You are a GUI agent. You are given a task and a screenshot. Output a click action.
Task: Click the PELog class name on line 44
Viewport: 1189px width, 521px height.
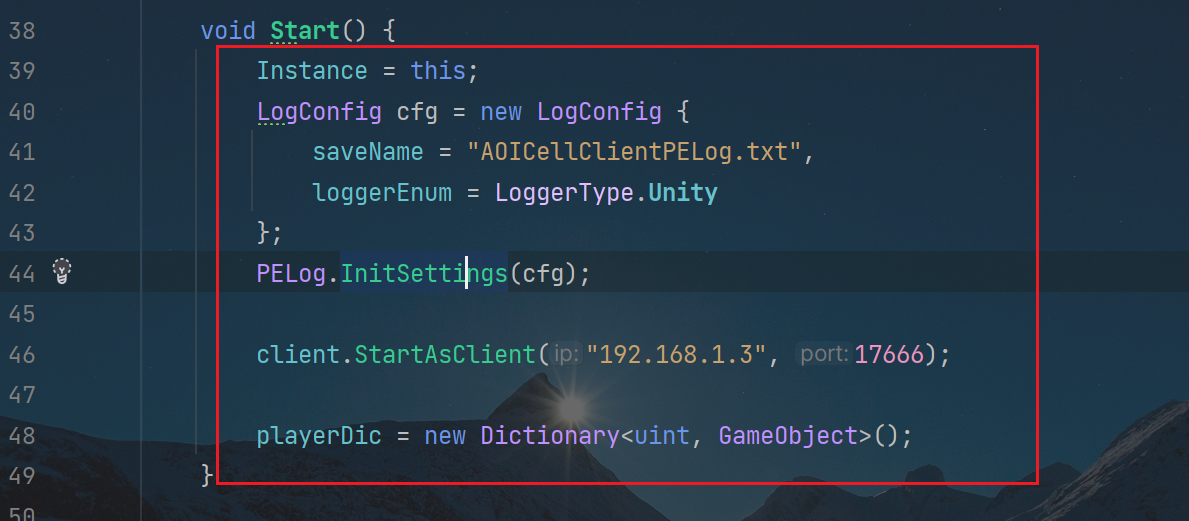click(291, 274)
